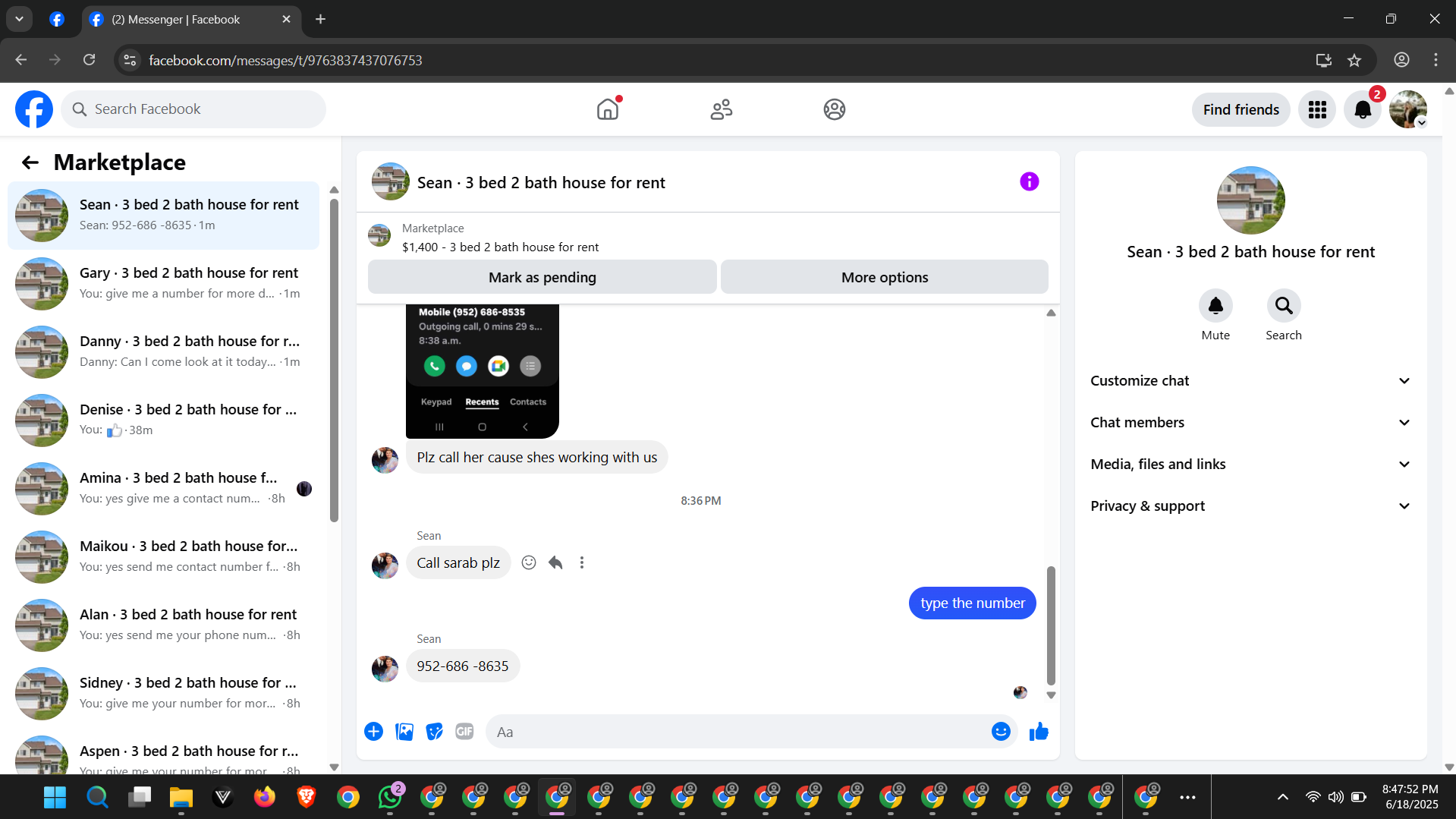Screen dimensions: 1456x819
Task: Click the Search Facebook field
Action: (193, 109)
